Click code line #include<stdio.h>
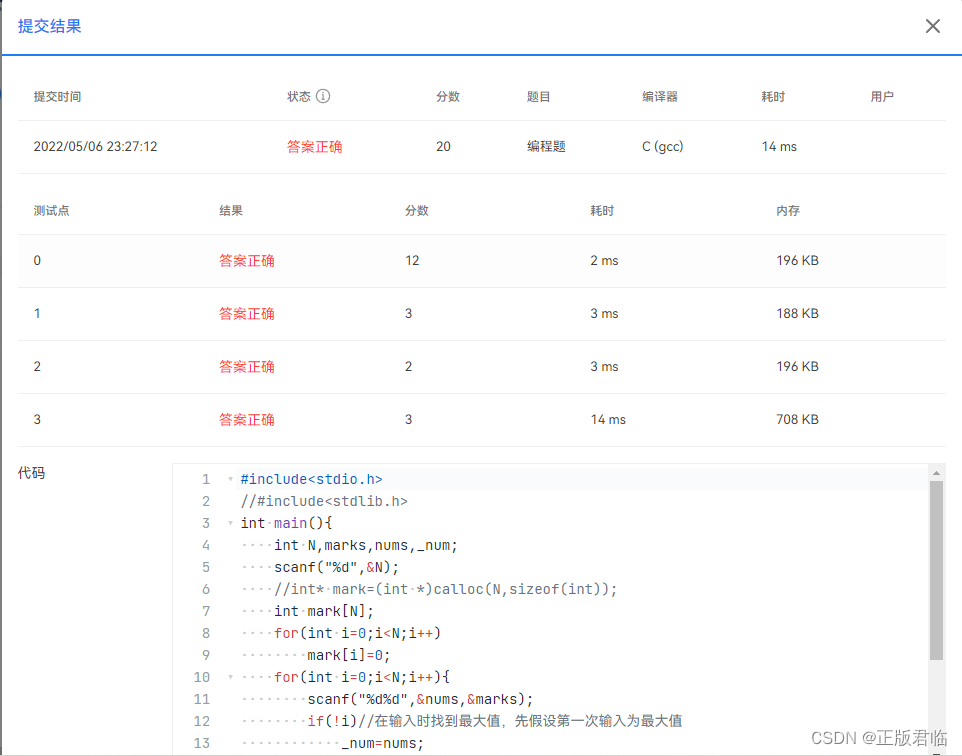962x756 pixels. (312, 479)
